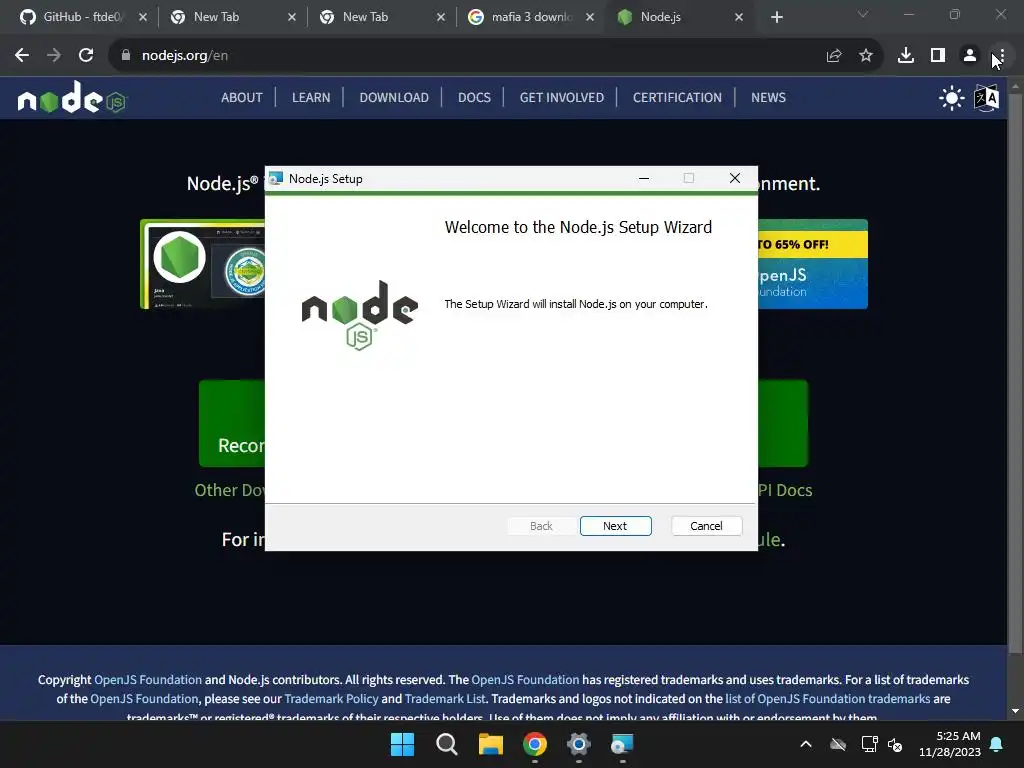Reload the nodejs.org page
Screen dimensions: 1024x768
(86, 56)
